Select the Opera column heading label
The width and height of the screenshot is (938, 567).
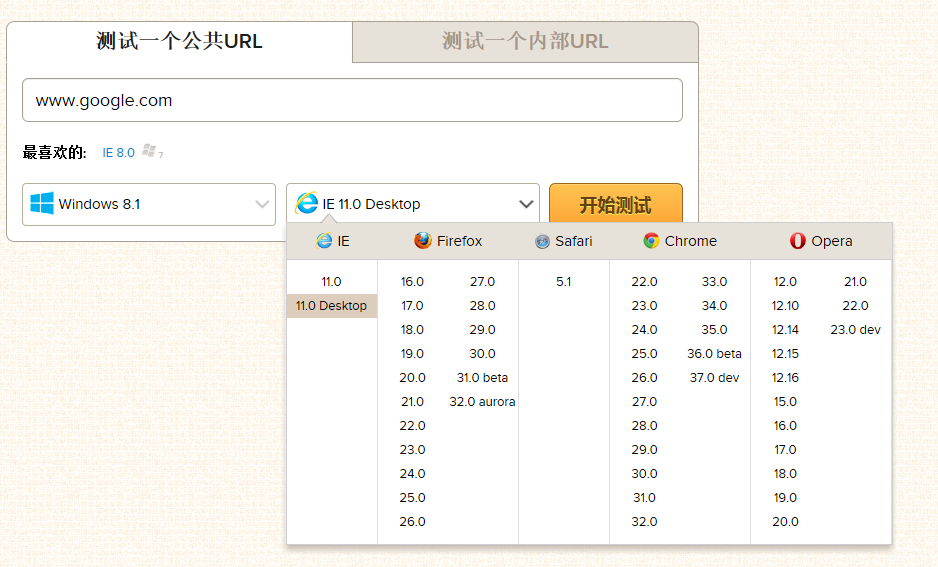832,241
